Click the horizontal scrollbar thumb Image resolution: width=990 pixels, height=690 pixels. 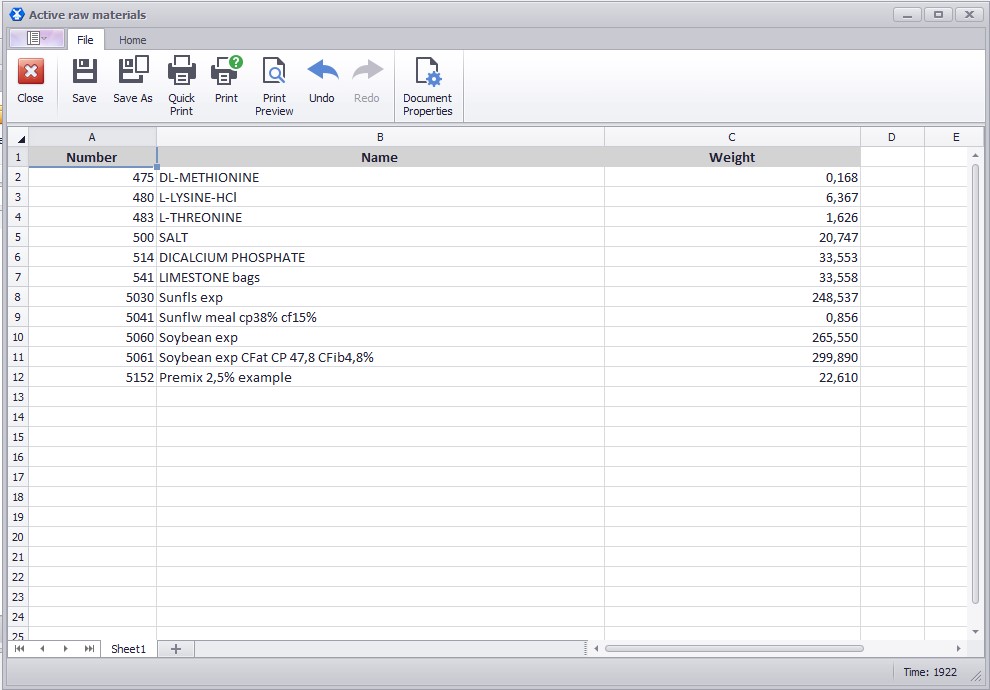pyautogui.click(x=734, y=648)
